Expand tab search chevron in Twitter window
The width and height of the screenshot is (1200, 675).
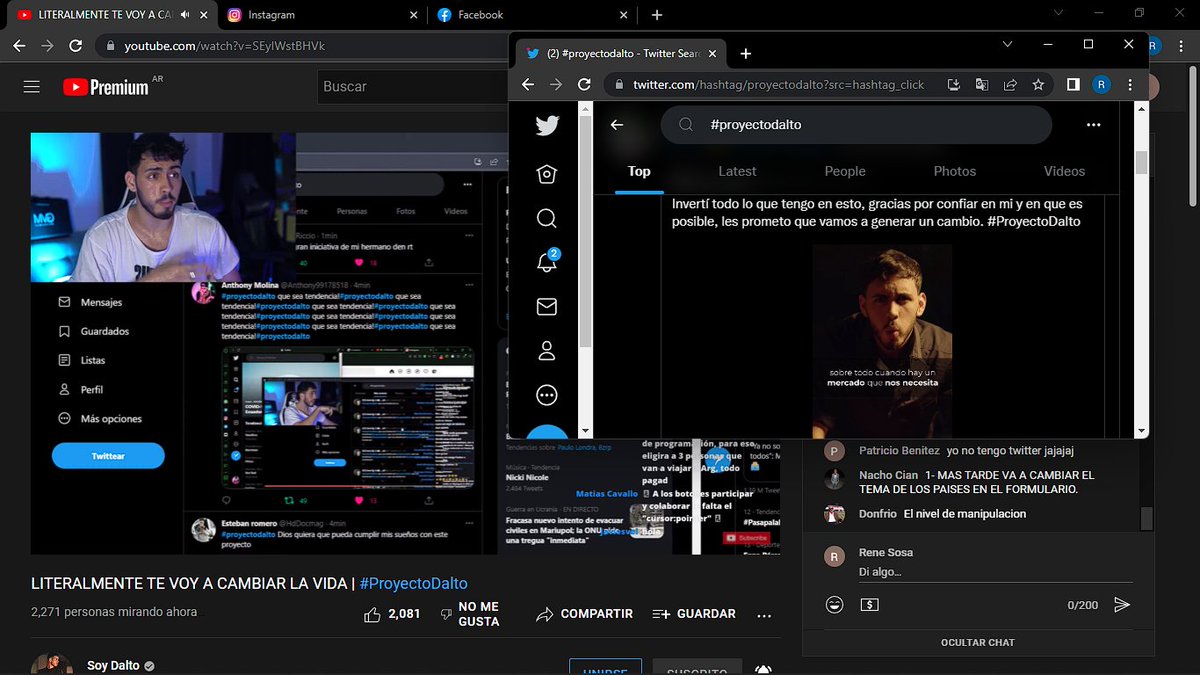pyautogui.click(x=1008, y=45)
